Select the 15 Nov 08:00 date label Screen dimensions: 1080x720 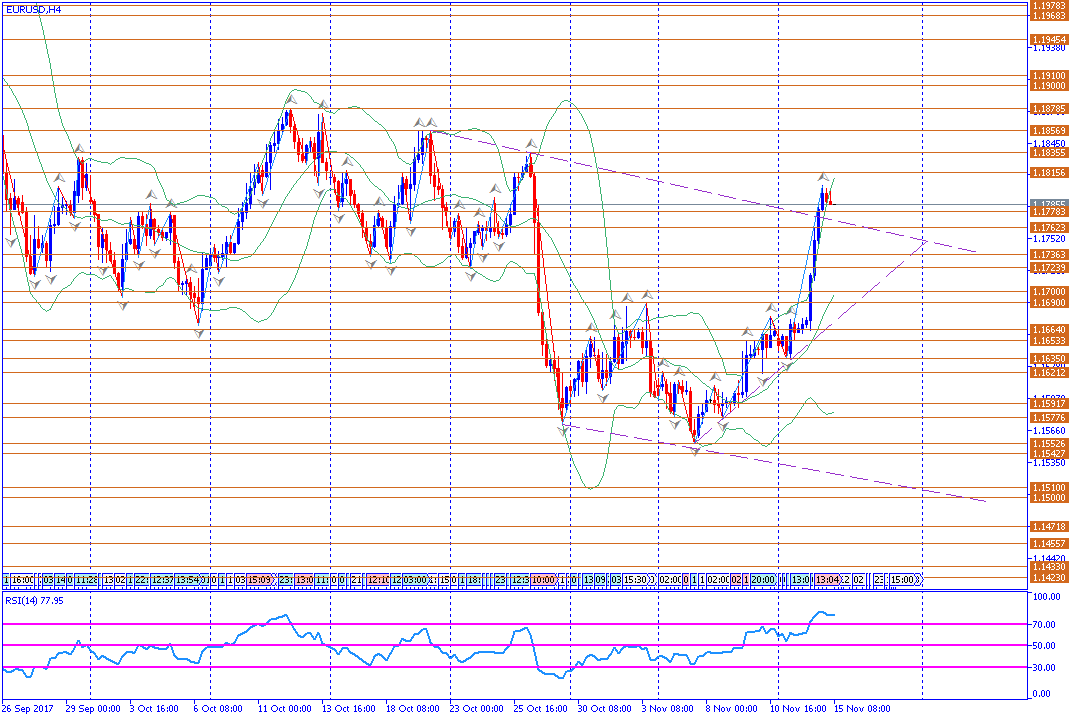point(863,708)
